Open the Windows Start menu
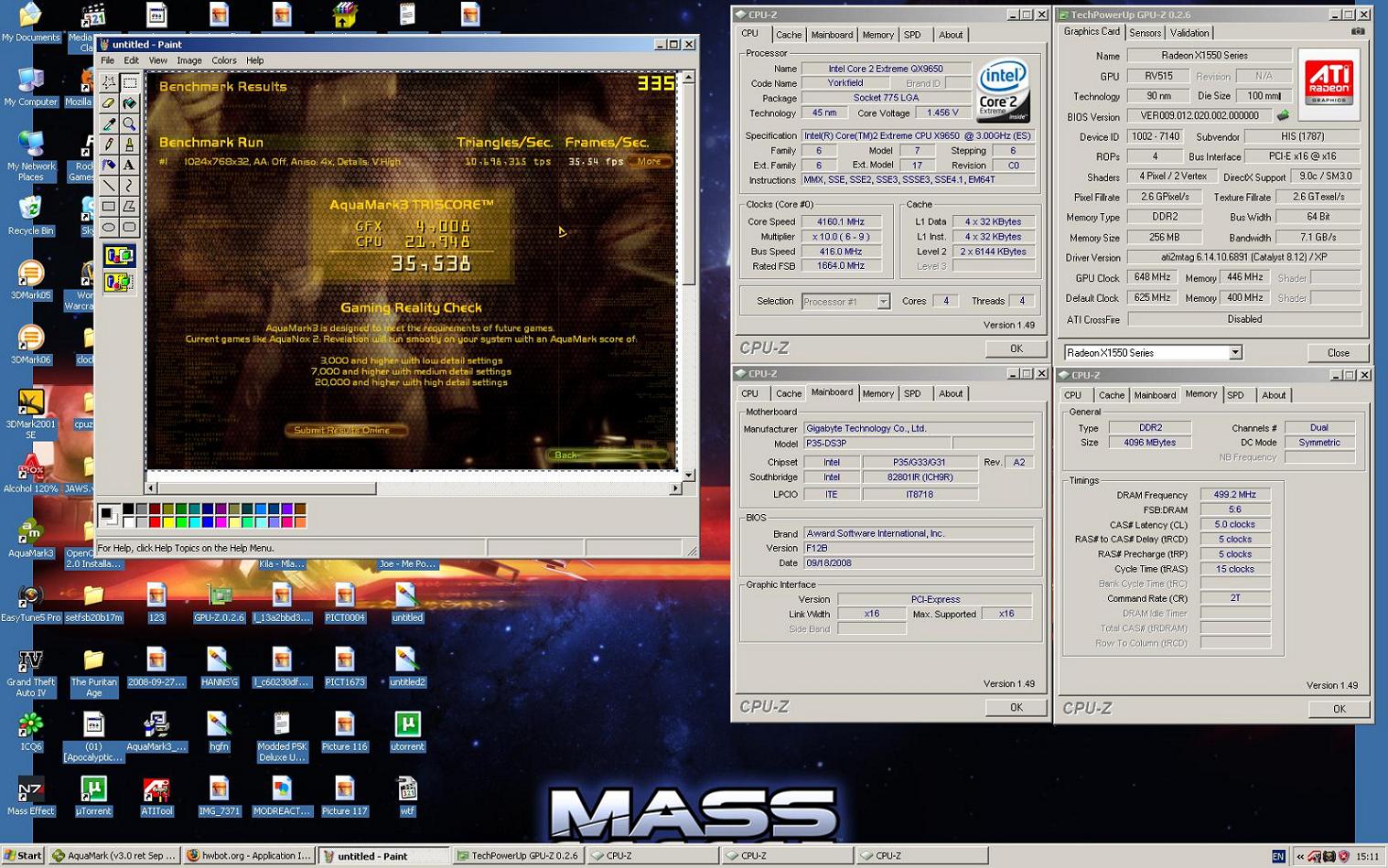The width and height of the screenshot is (1388, 868). 23,856
